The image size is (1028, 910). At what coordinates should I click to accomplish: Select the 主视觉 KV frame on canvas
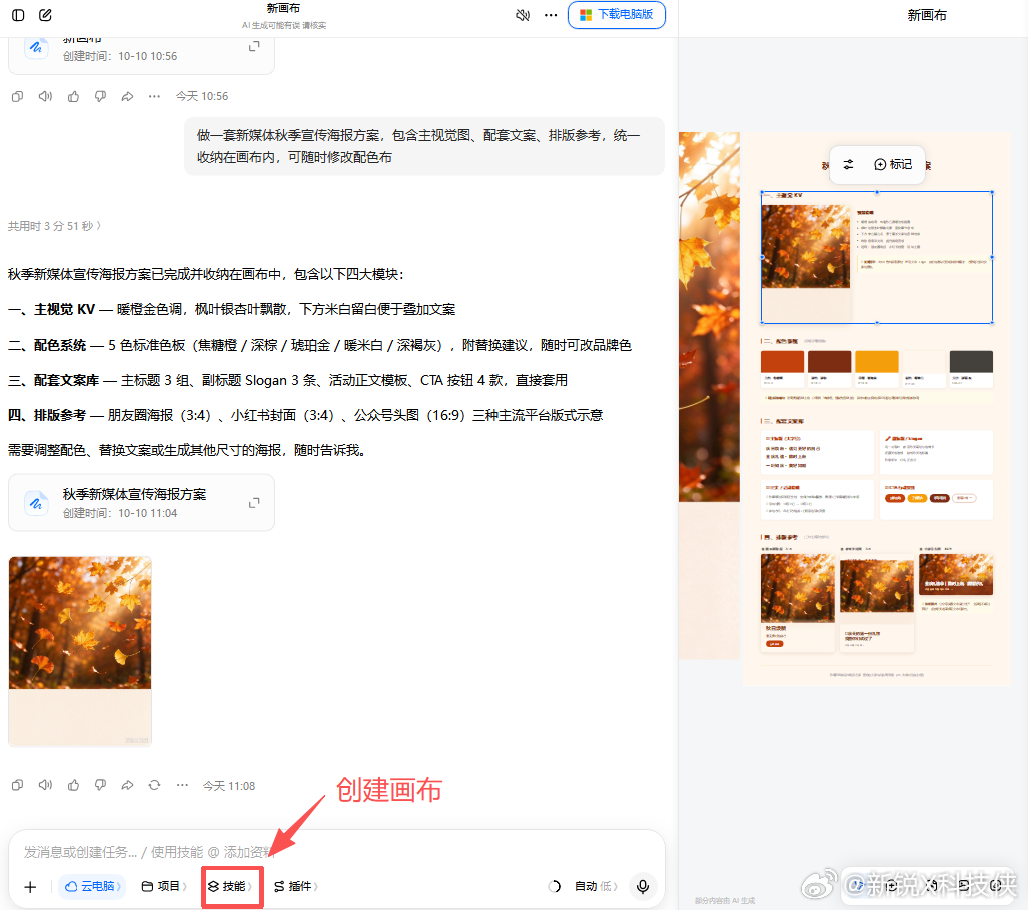click(877, 258)
